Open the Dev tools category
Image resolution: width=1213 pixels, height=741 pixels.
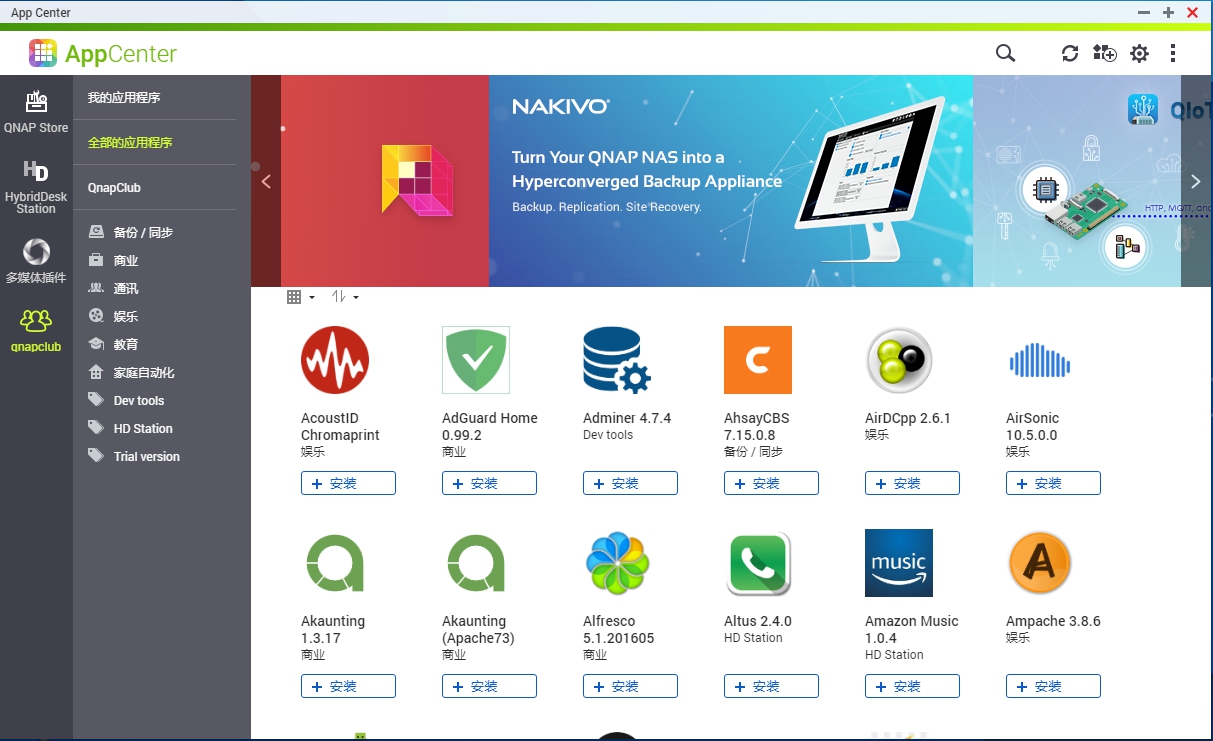[x=126, y=400]
